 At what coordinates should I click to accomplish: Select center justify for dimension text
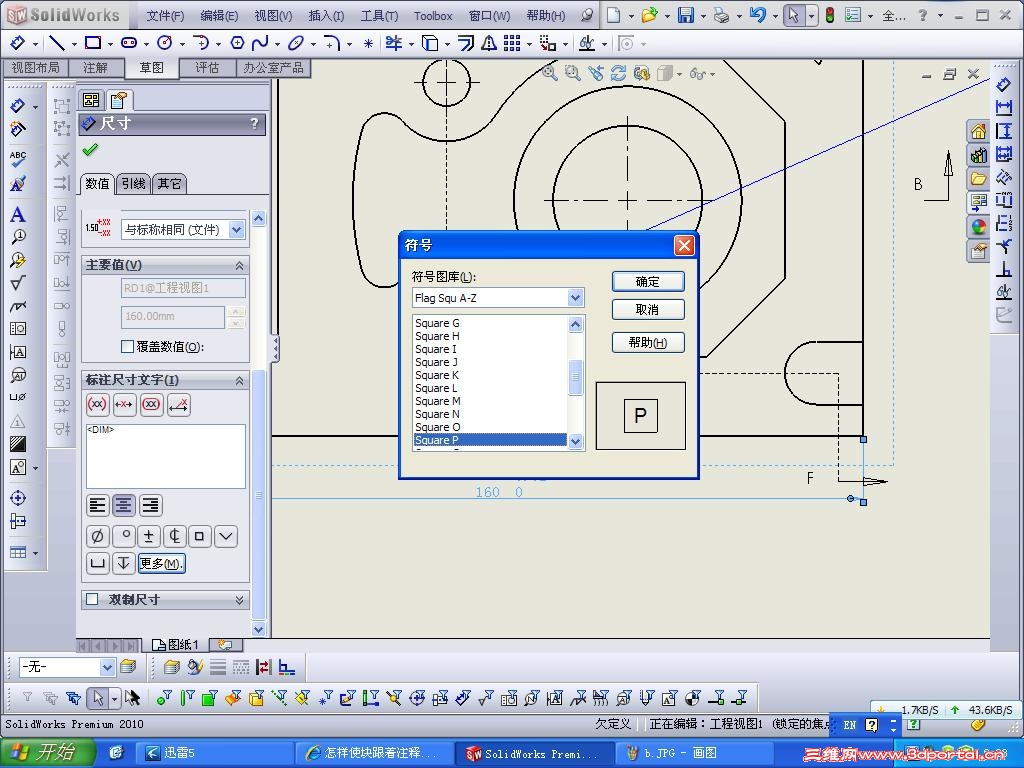tap(123, 505)
